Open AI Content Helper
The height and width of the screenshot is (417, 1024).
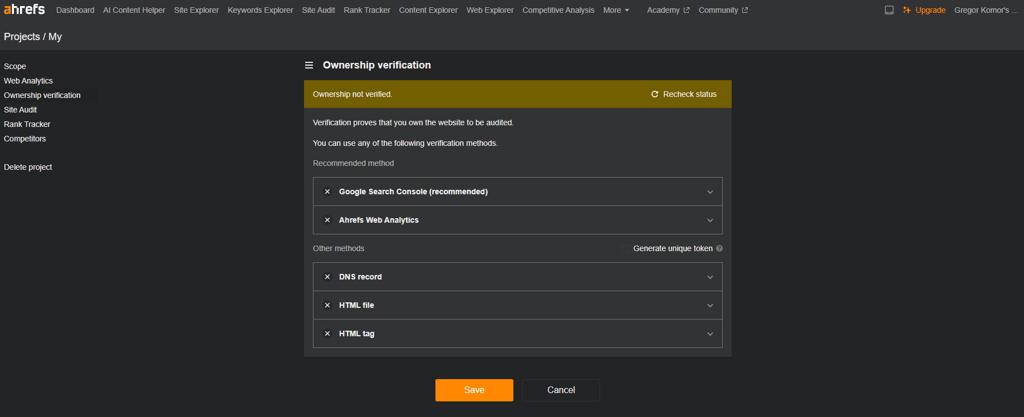pos(134,10)
